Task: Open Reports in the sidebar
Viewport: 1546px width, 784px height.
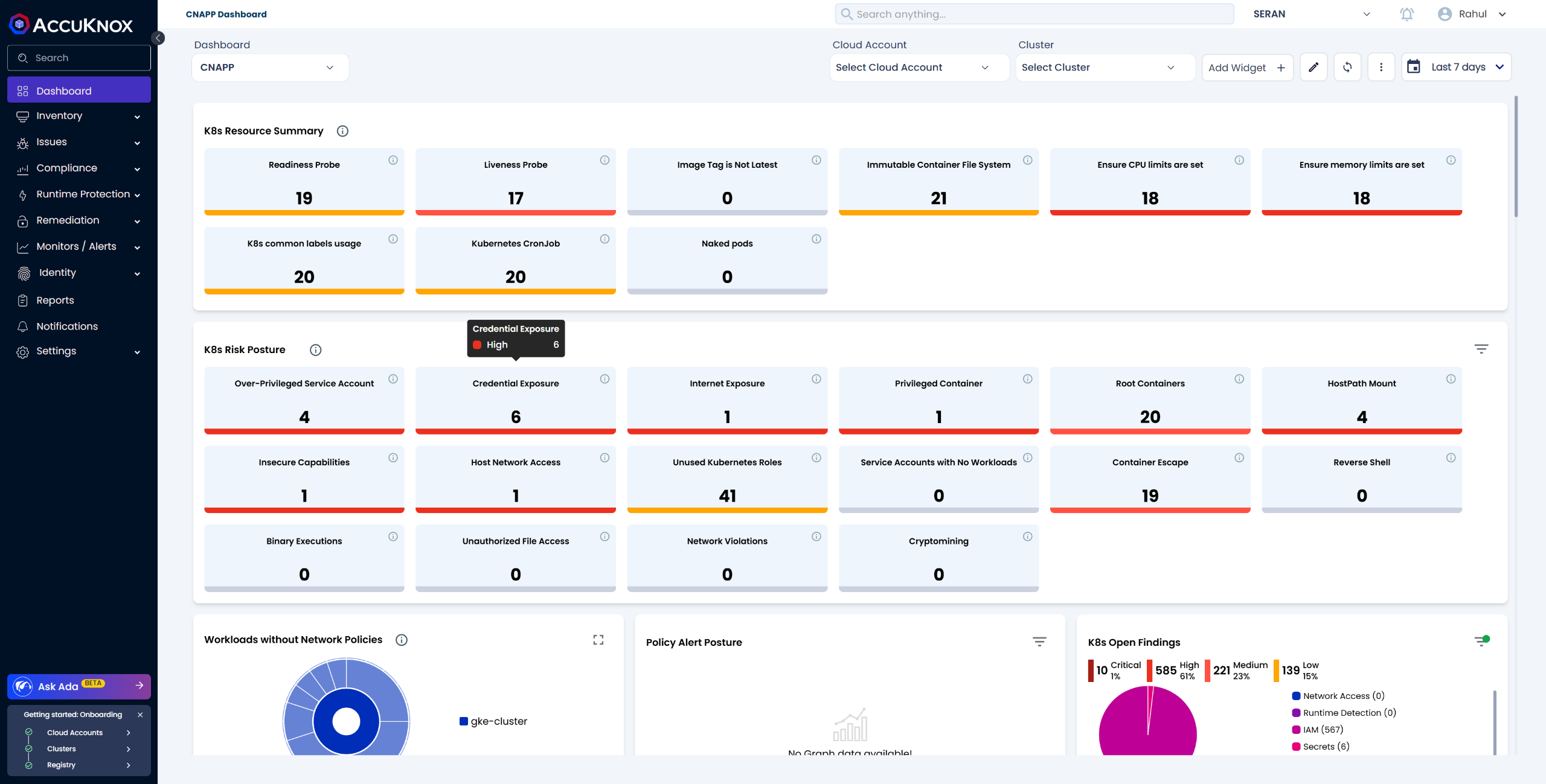Action: pos(55,300)
